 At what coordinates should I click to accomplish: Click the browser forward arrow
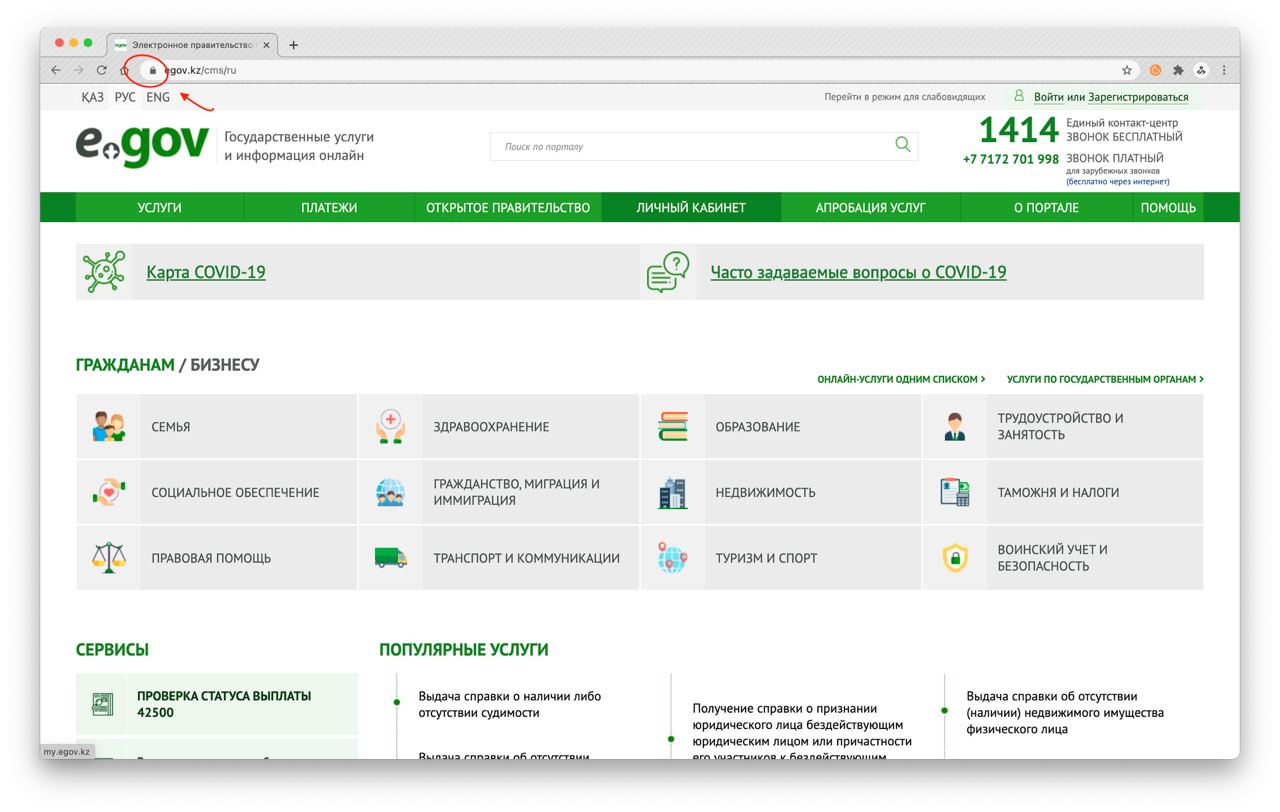(79, 70)
